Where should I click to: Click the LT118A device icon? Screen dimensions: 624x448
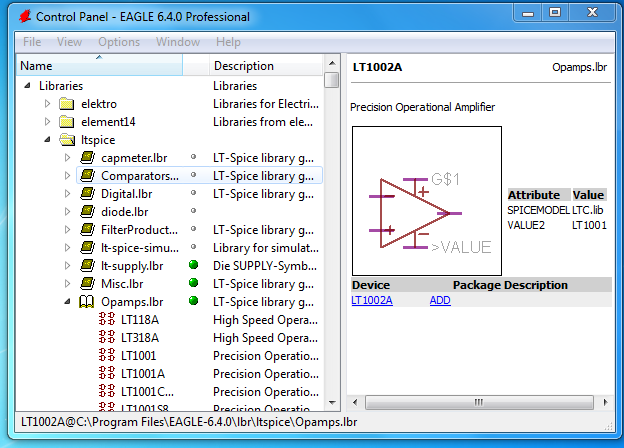107,319
